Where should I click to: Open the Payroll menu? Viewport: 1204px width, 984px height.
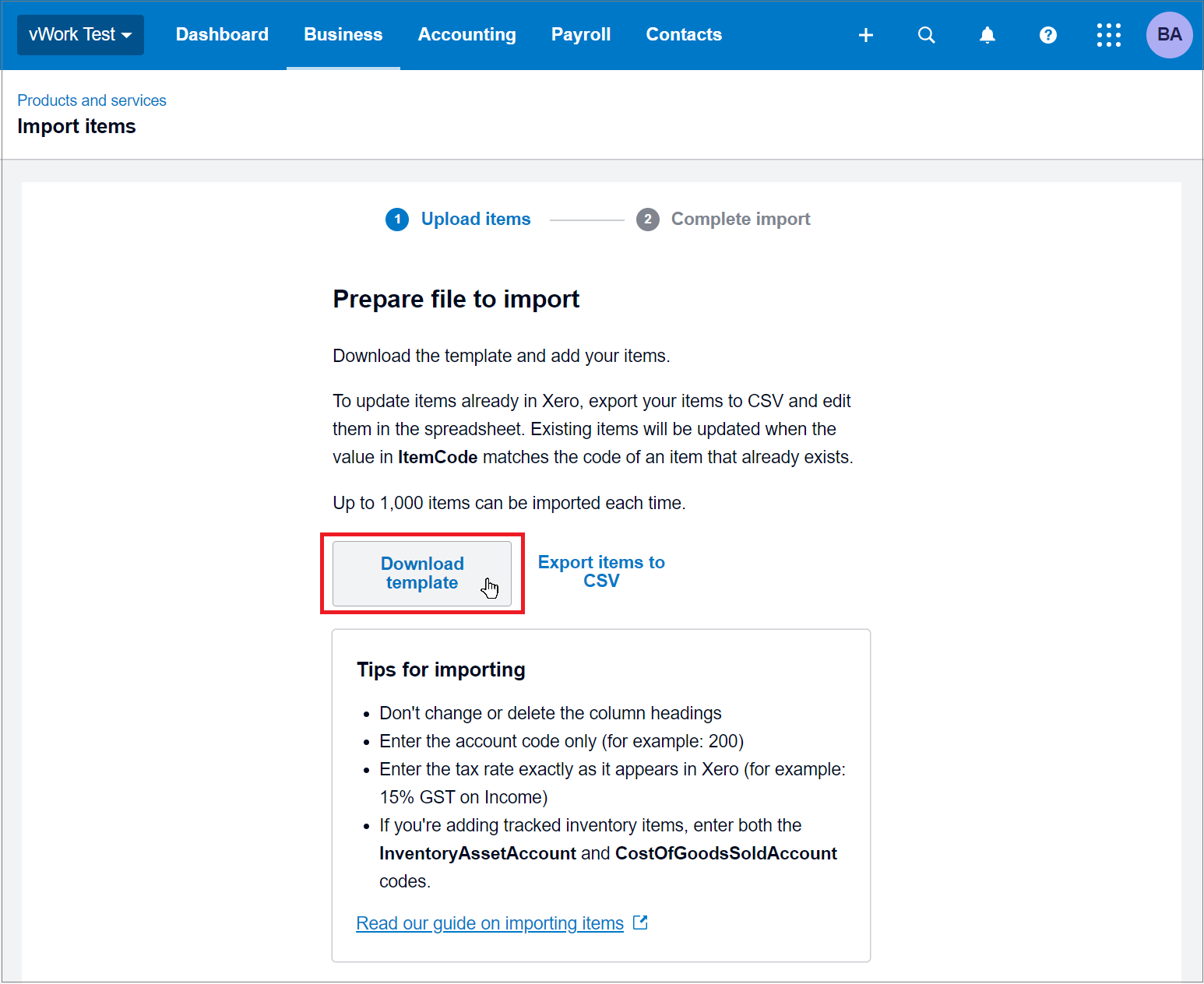coord(581,35)
